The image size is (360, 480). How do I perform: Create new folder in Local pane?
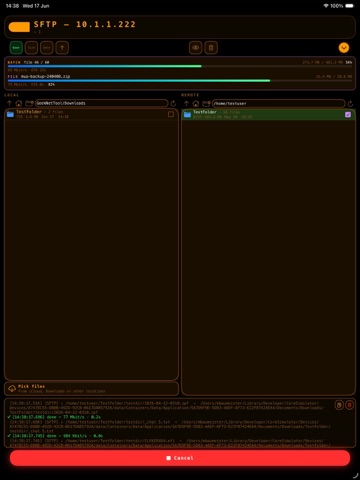(x=29, y=103)
